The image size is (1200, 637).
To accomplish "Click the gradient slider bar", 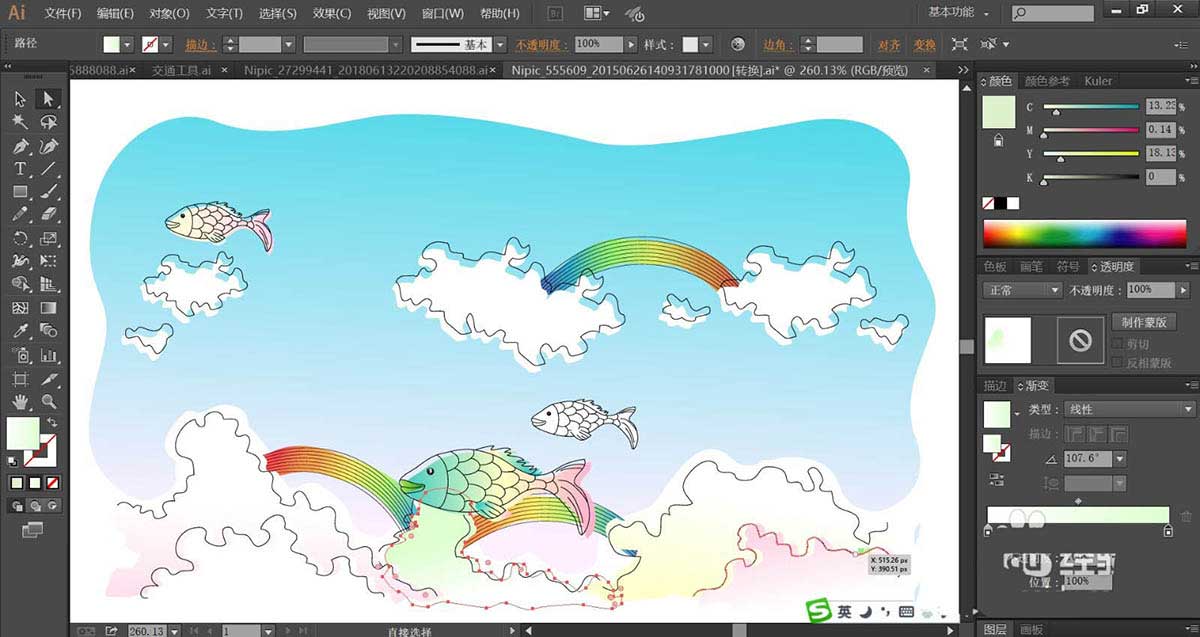I will [1077, 515].
